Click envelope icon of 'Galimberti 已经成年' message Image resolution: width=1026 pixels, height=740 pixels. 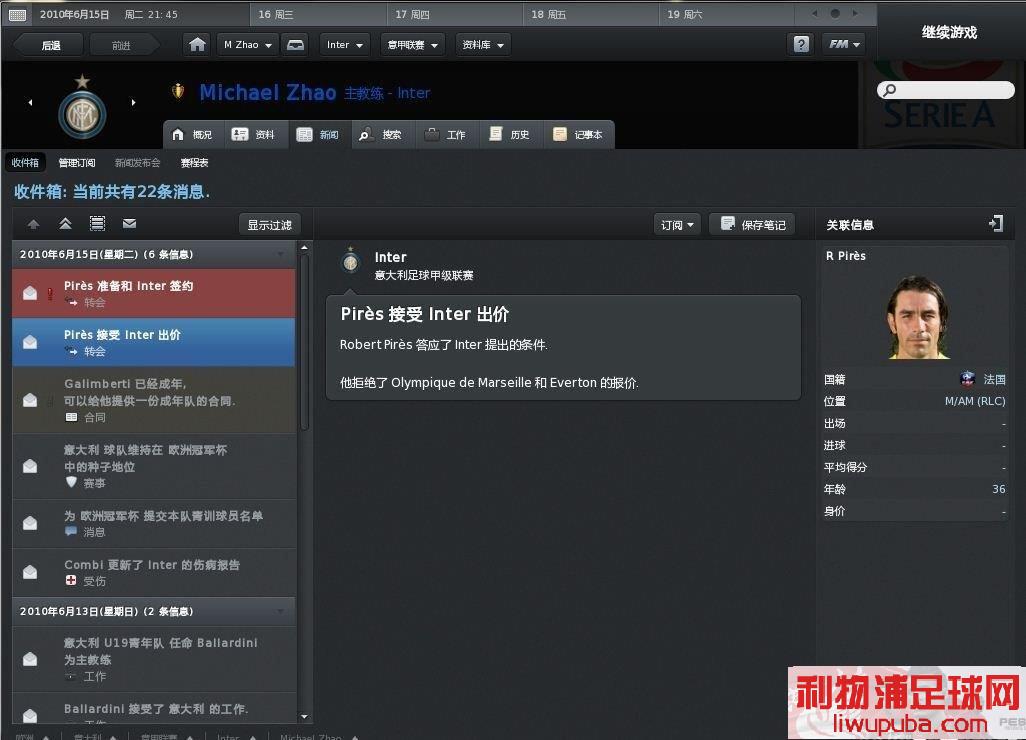click(30, 400)
